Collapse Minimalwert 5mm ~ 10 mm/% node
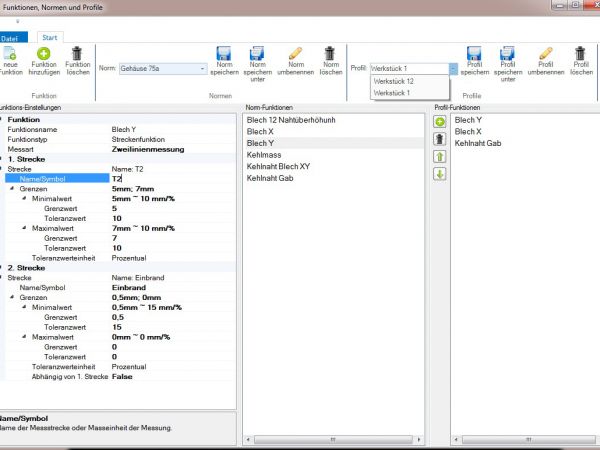 [x=24, y=198]
